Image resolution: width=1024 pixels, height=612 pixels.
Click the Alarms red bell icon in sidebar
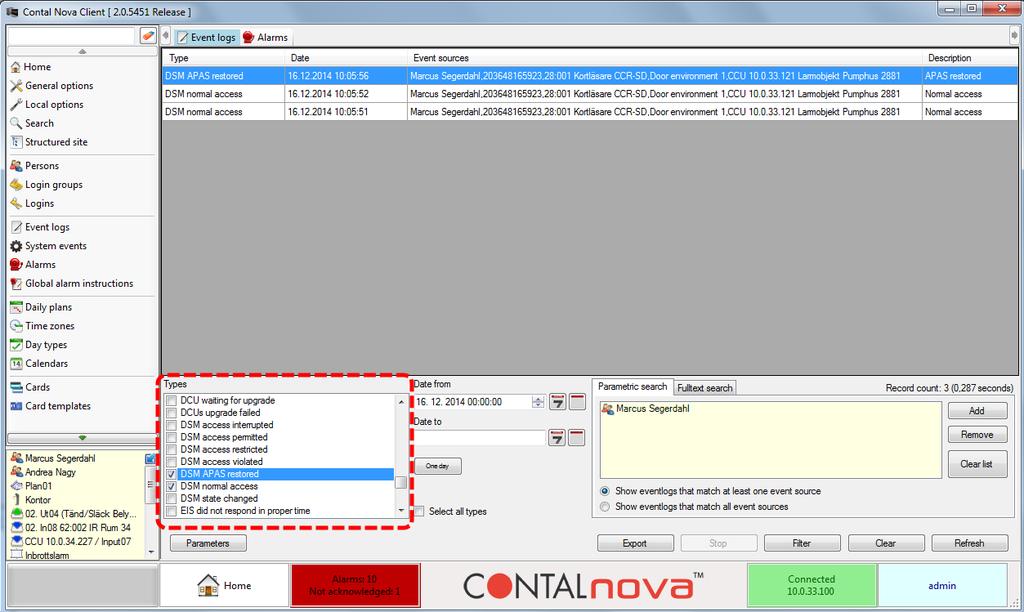[x=16, y=265]
